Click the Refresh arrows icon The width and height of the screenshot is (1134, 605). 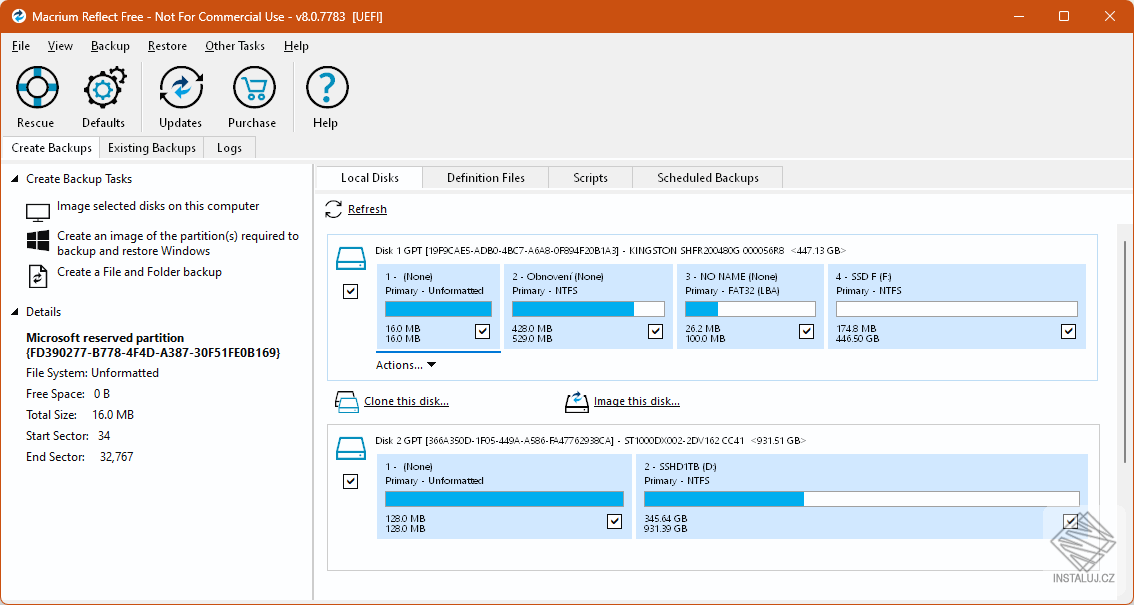point(334,209)
